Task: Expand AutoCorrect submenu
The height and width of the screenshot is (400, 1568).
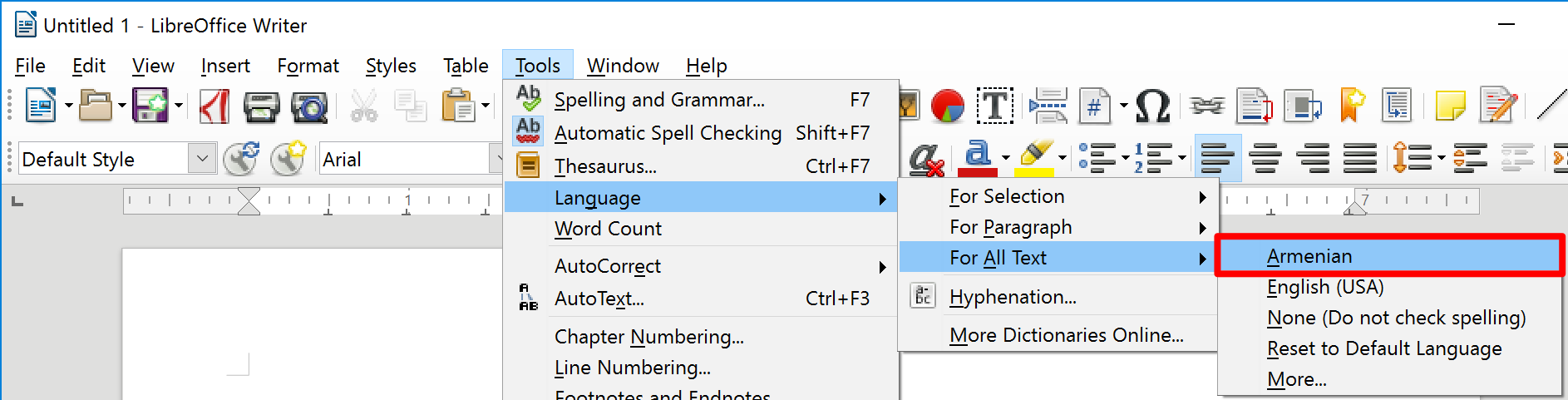Action: tap(701, 266)
